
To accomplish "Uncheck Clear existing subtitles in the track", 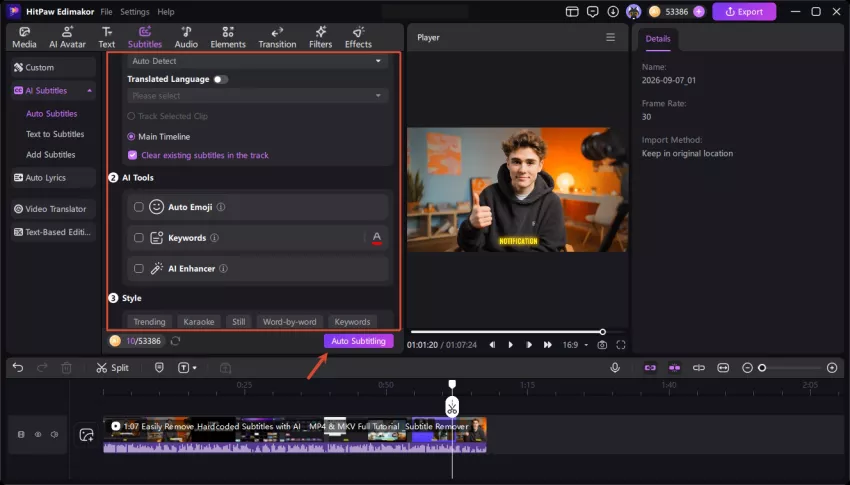I will coord(132,155).
